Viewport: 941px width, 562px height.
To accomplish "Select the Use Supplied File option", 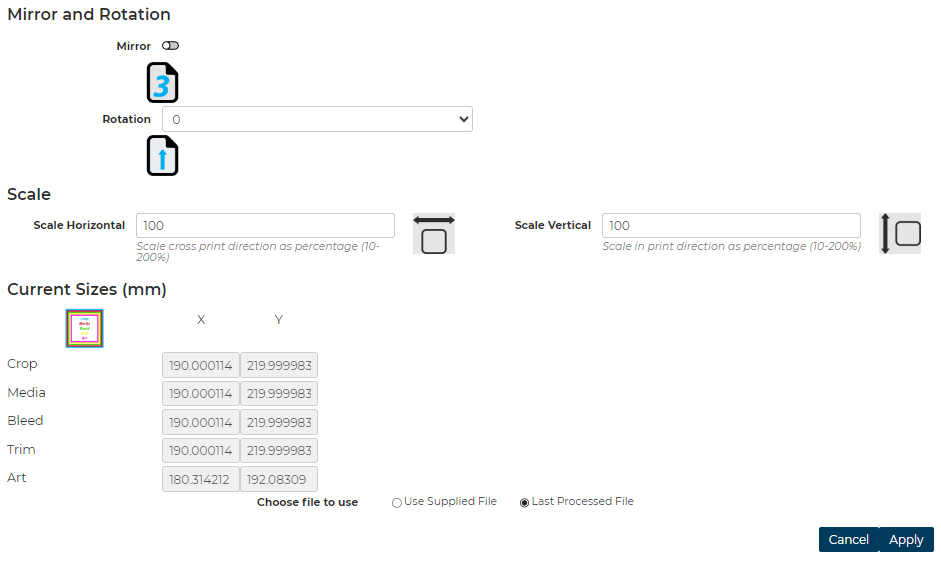I will tap(397, 503).
